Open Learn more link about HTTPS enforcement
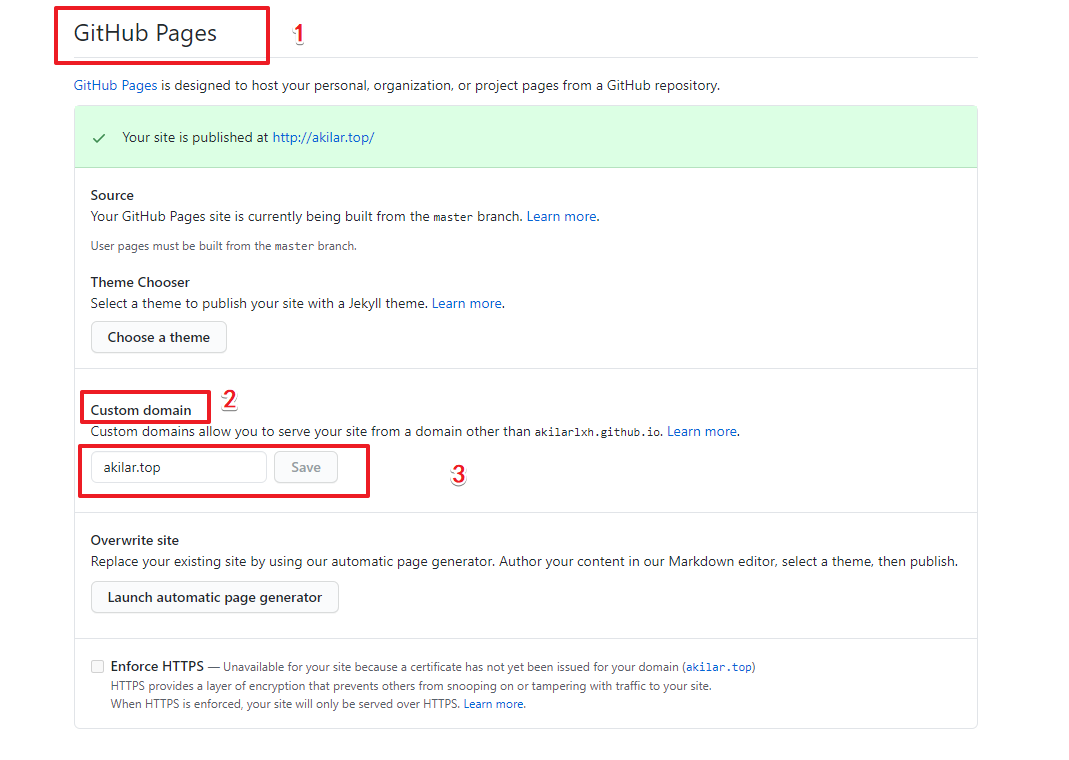The width and height of the screenshot is (1069, 760). click(494, 704)
